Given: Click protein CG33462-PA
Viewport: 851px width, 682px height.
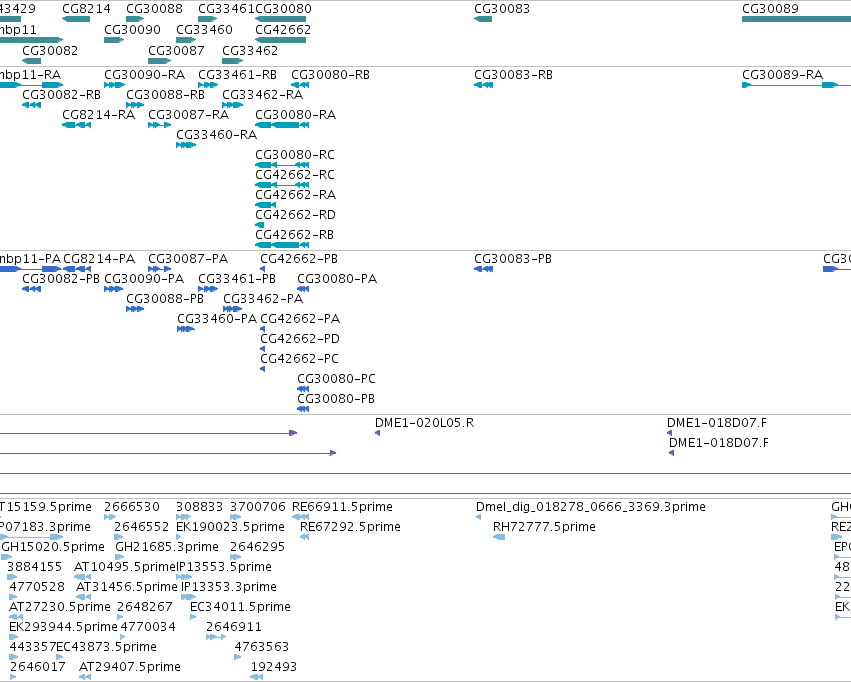Looking at the screenshot, I should [x=263, y=299].
